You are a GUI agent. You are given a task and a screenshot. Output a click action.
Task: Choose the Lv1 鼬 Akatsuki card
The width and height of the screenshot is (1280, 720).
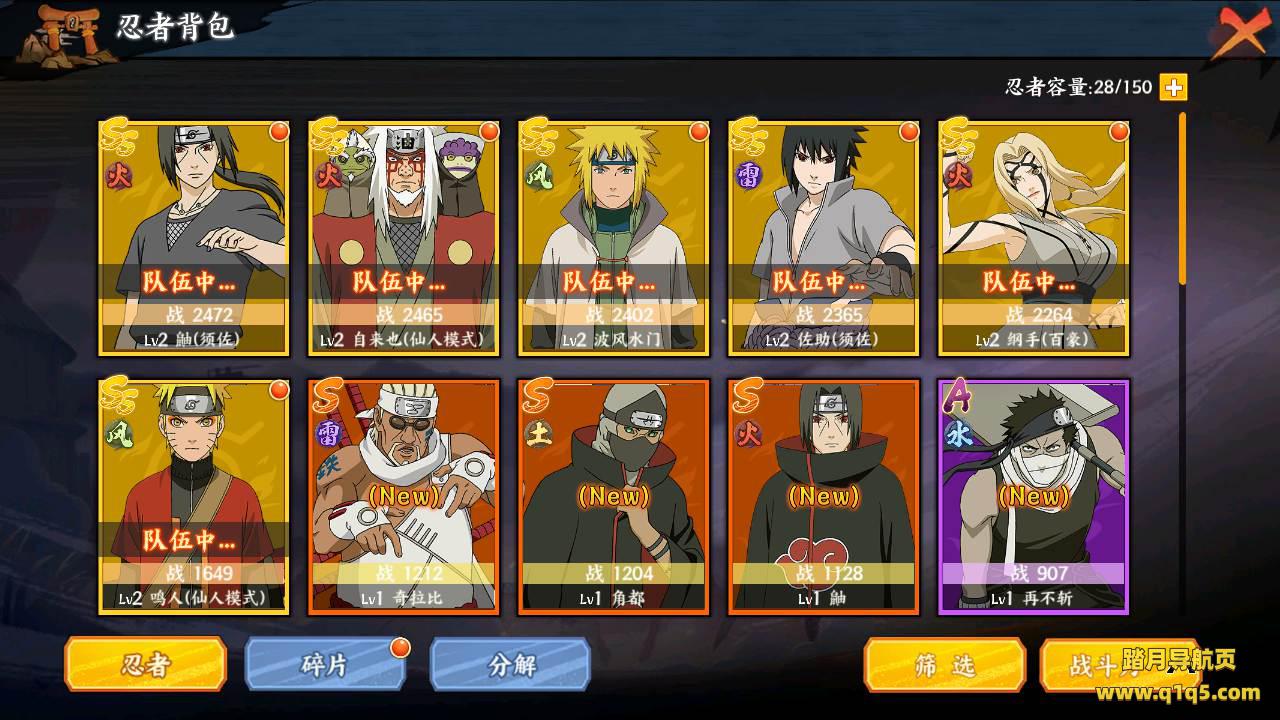tap(824, 496)
